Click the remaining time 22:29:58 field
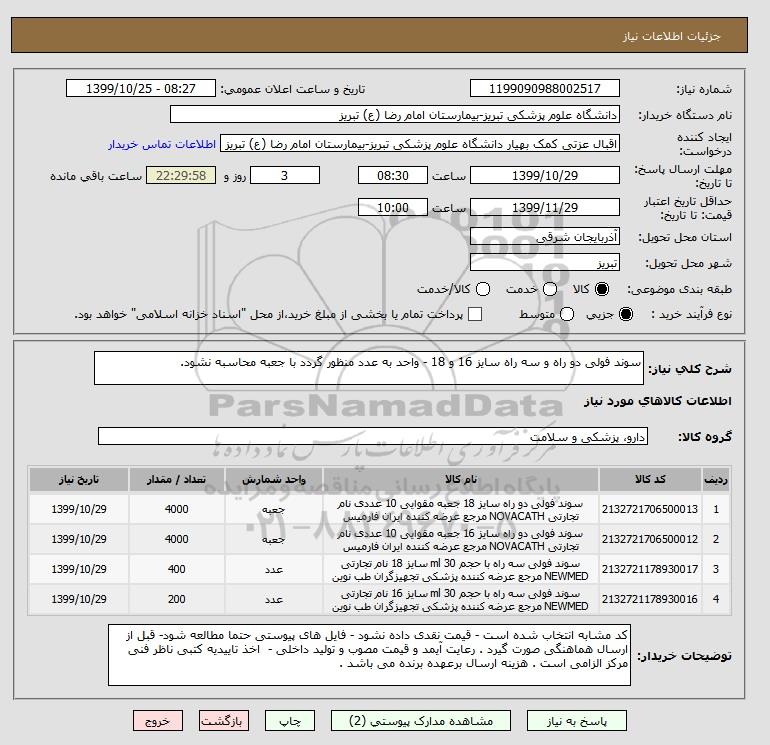The height and width of the screenshot is (745, 770). click(181, 175)
